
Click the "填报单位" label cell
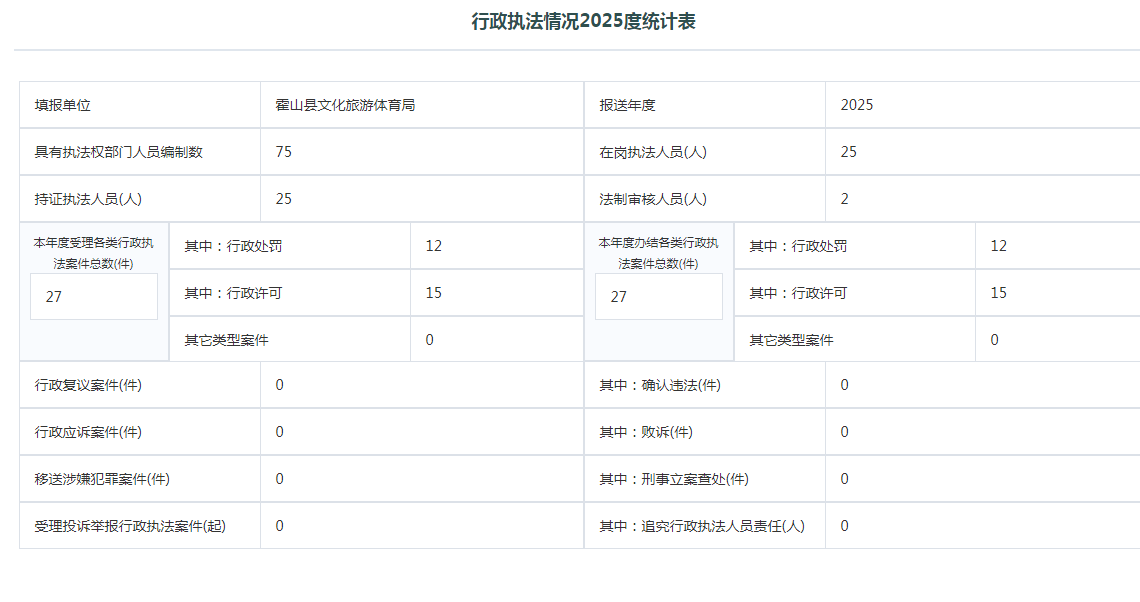point(63,105)
